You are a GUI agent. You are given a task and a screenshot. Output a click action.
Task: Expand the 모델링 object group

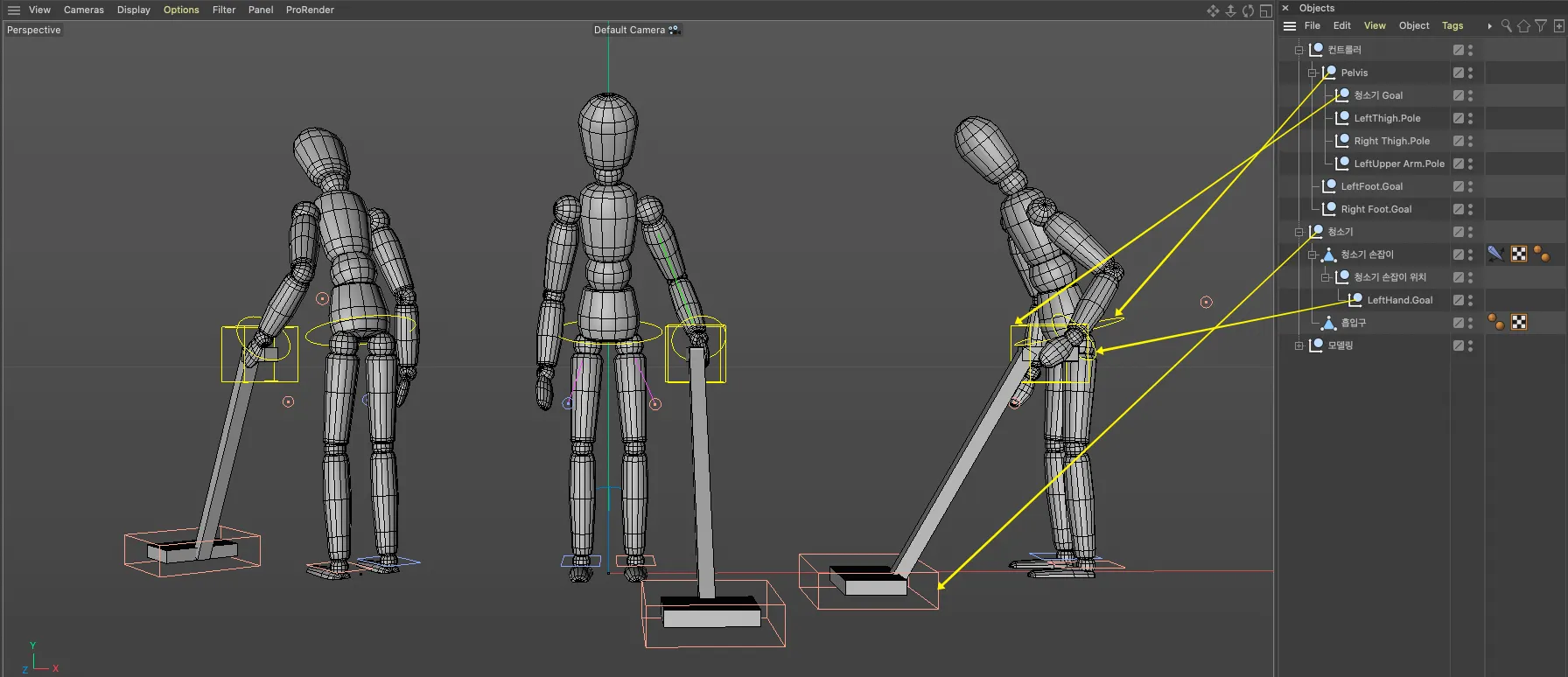click(1299, 345)
